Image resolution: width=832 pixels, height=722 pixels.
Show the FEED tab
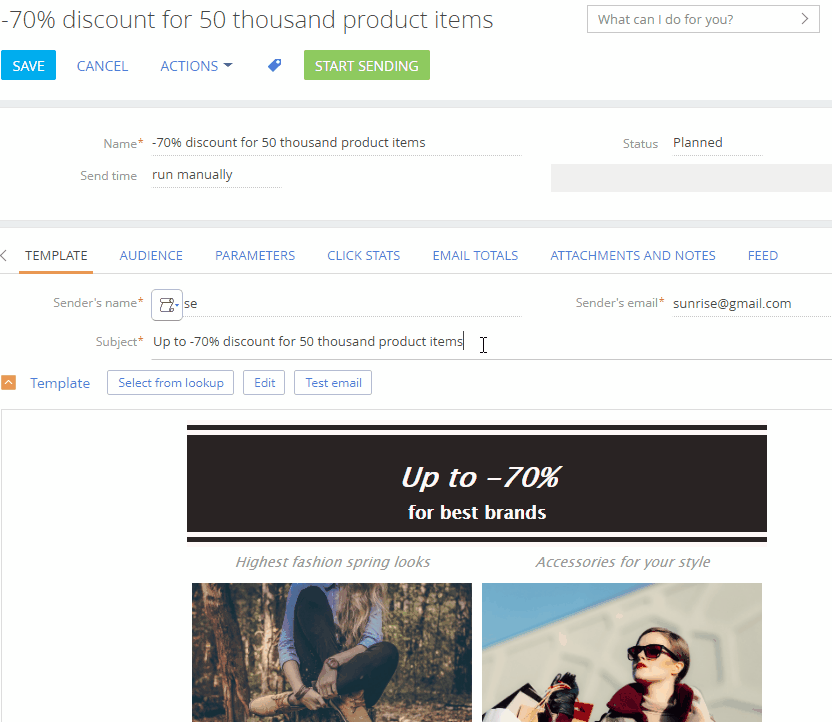click(x=762, y=256)
